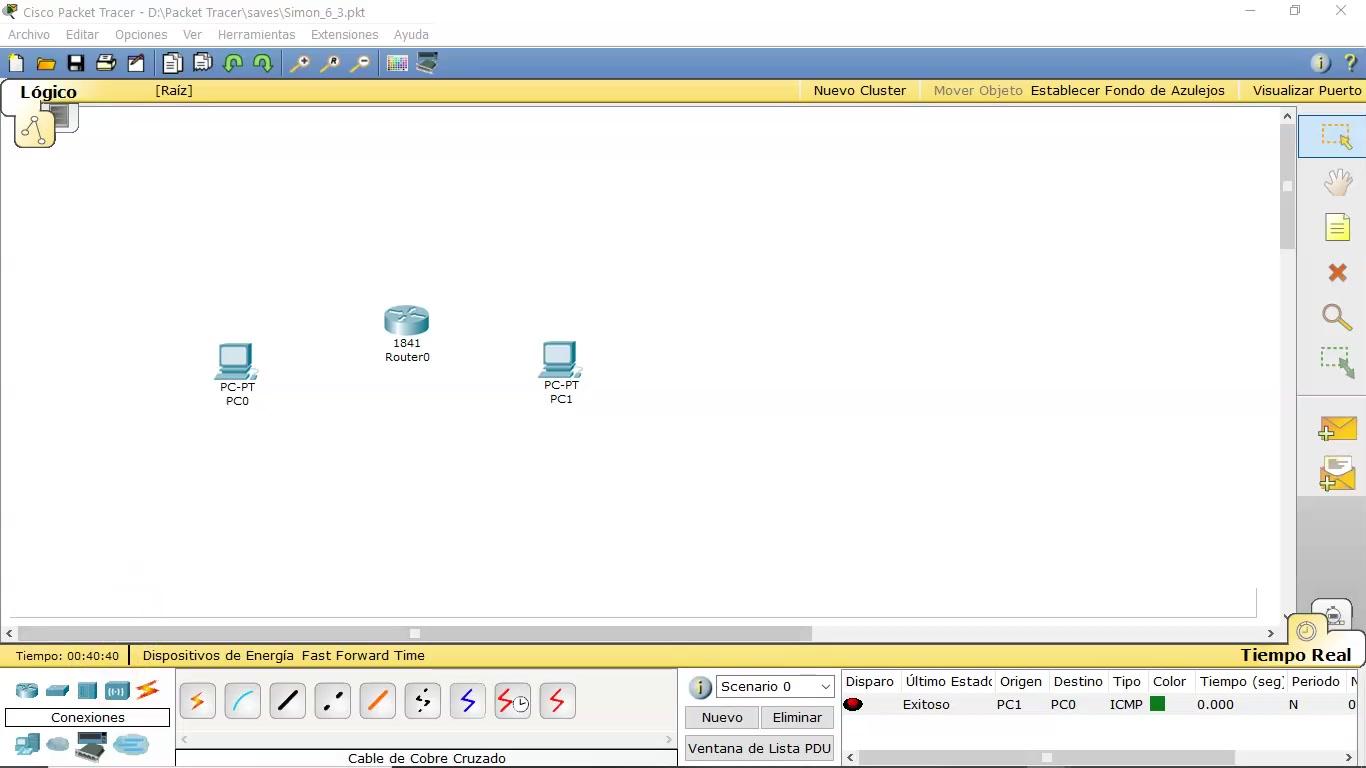Choose the Phone cable
The height and width of the screenshot is (768, 1366).
(423, 701)
